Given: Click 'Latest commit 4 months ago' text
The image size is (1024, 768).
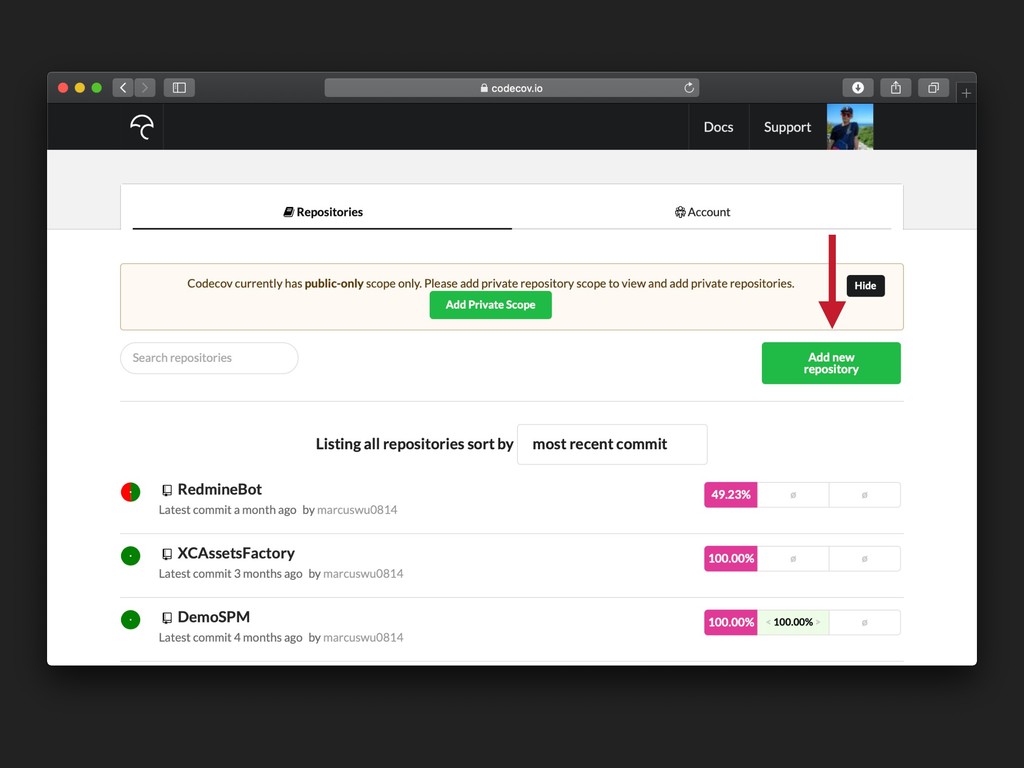Looking at the screenshot, I should pos(231,637).
